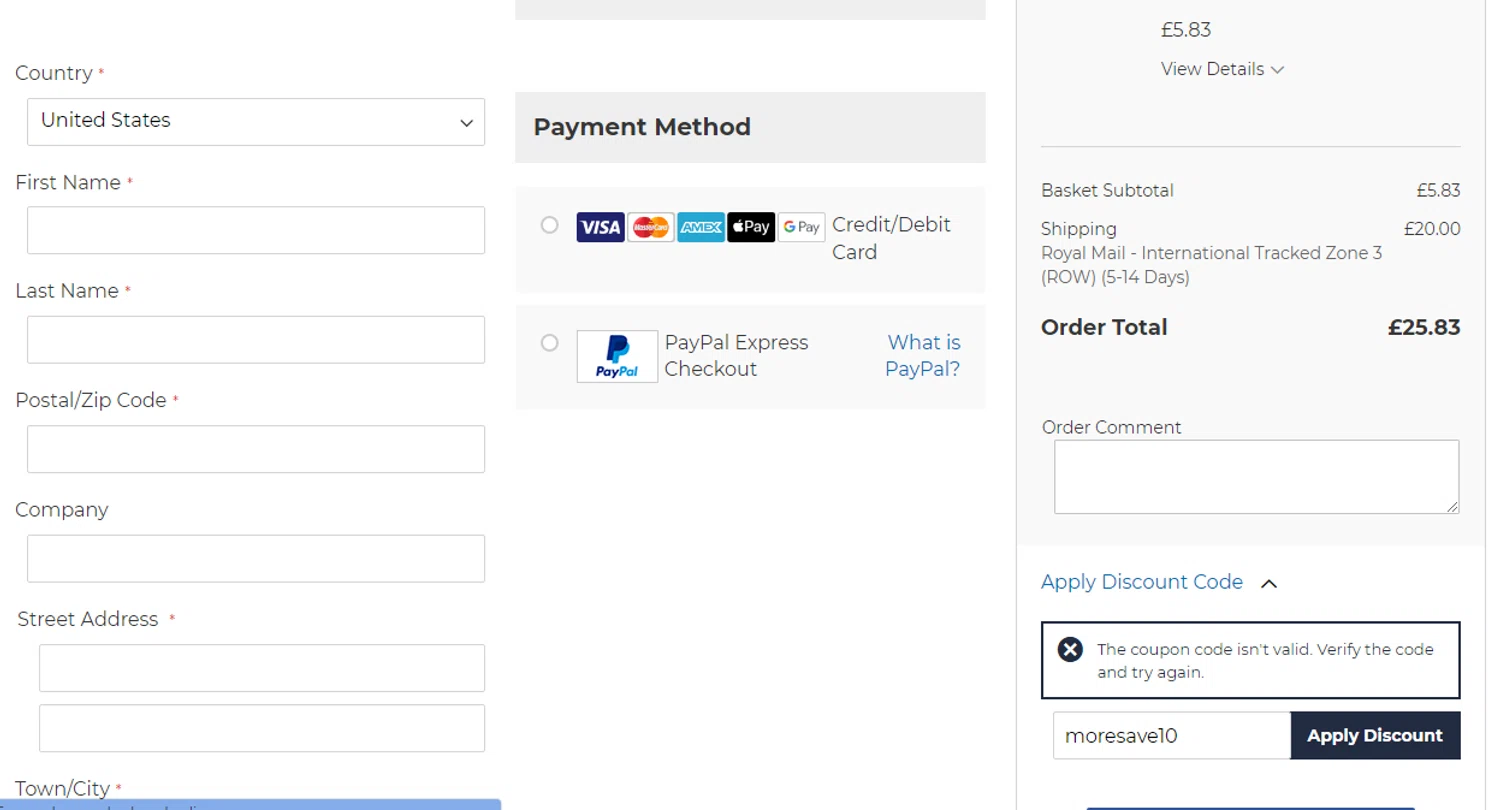Click the discount code field containing moresave10
The height and width of the screenshot is (810, 1500).
1172,736
